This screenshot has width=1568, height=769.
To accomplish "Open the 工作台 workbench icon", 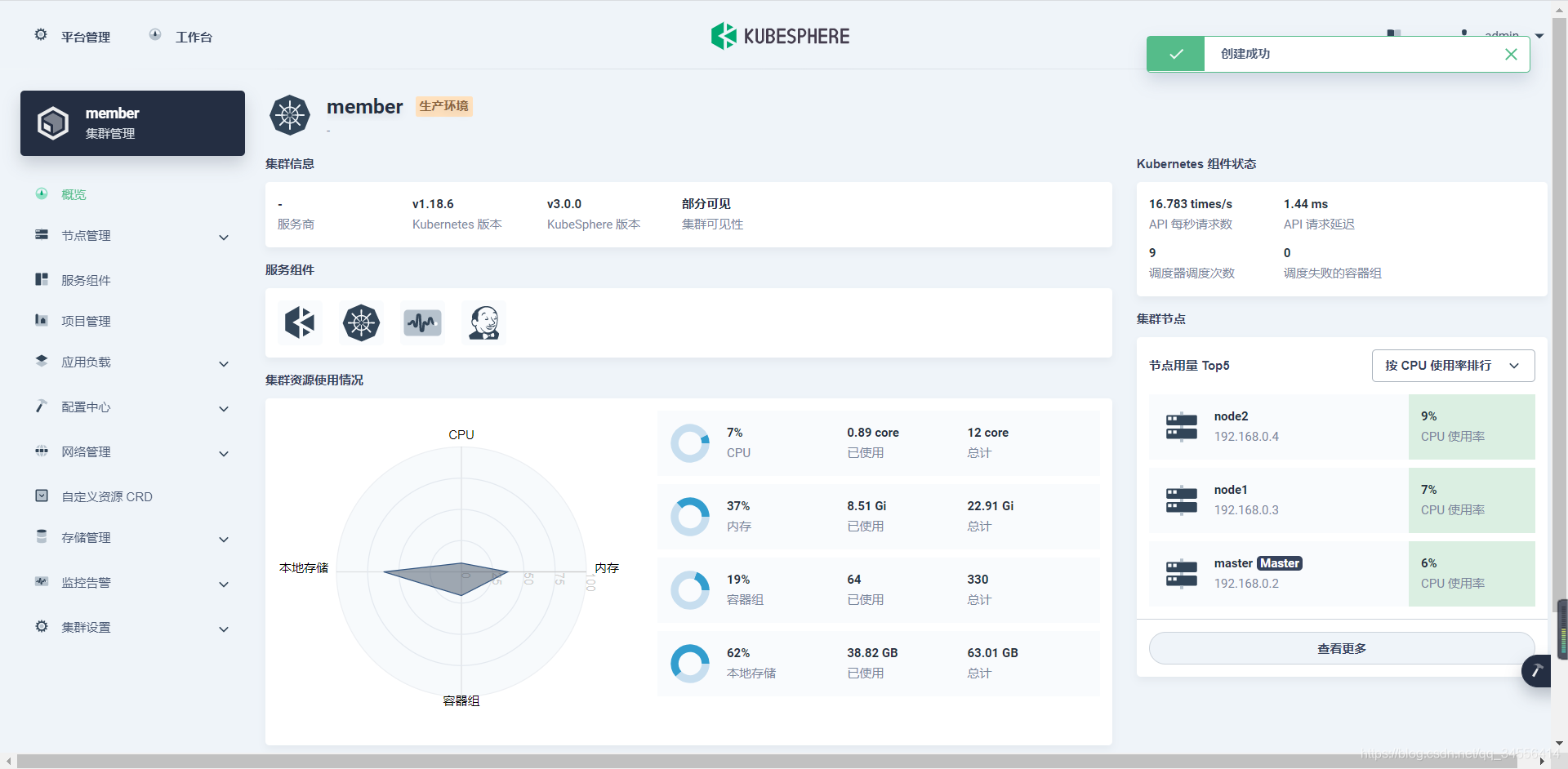I will (x=155, y=34).
